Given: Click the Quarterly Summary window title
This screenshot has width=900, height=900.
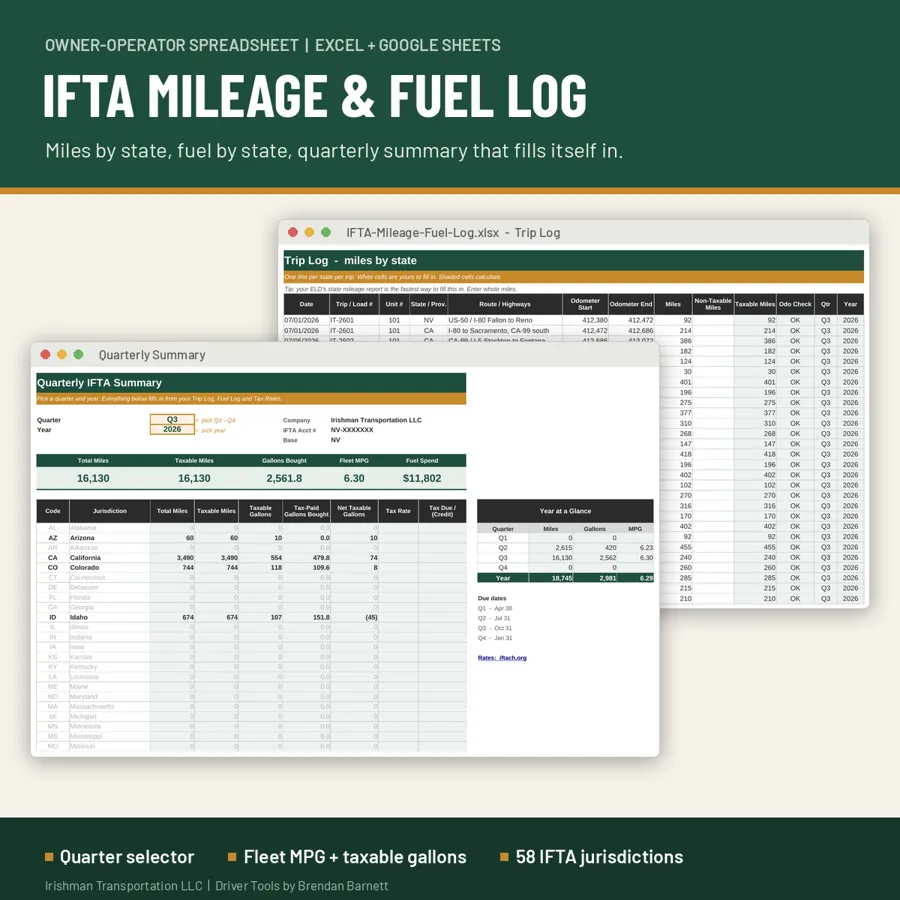Looking at the screenshot, I should tap(152, 355).
